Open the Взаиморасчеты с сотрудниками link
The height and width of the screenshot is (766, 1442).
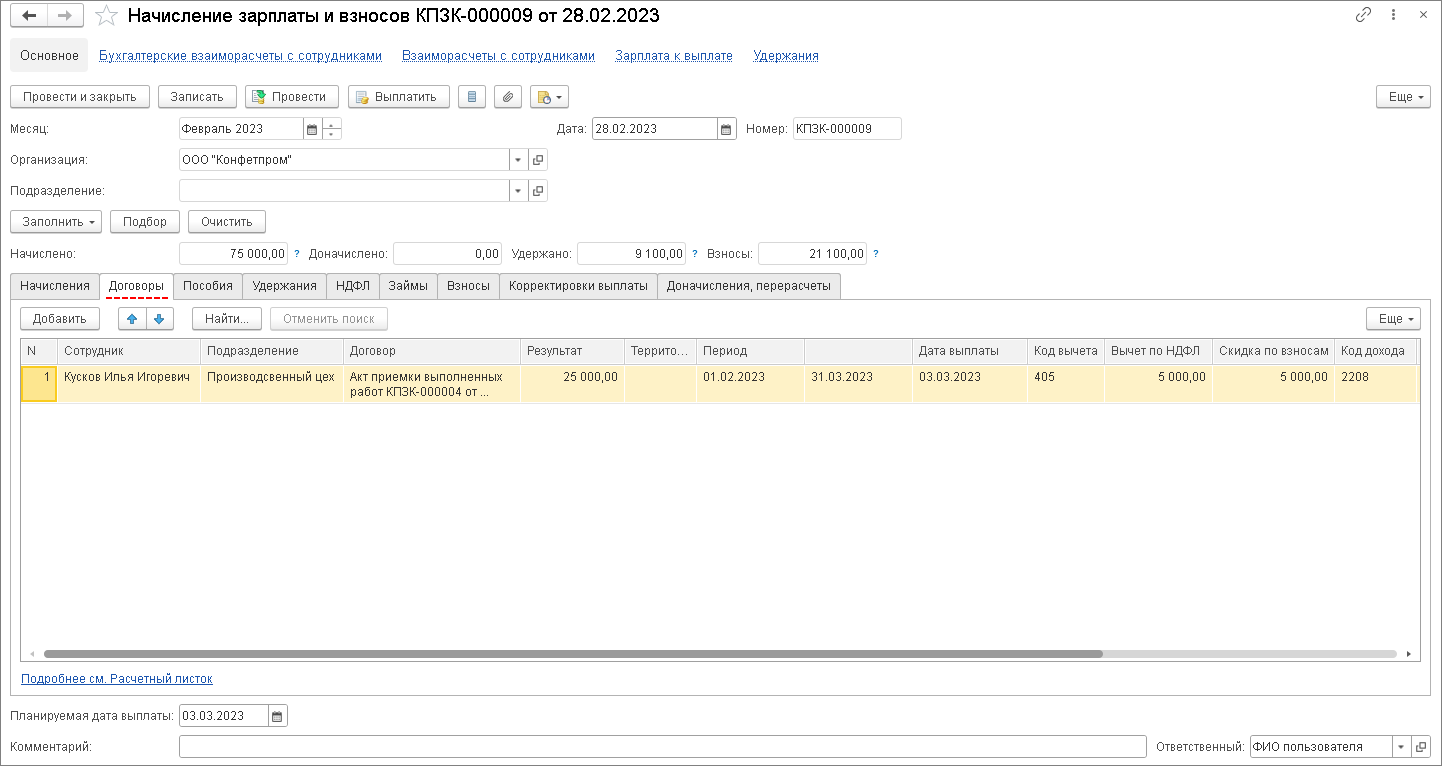pyautogui.click(x=499, y=56)
